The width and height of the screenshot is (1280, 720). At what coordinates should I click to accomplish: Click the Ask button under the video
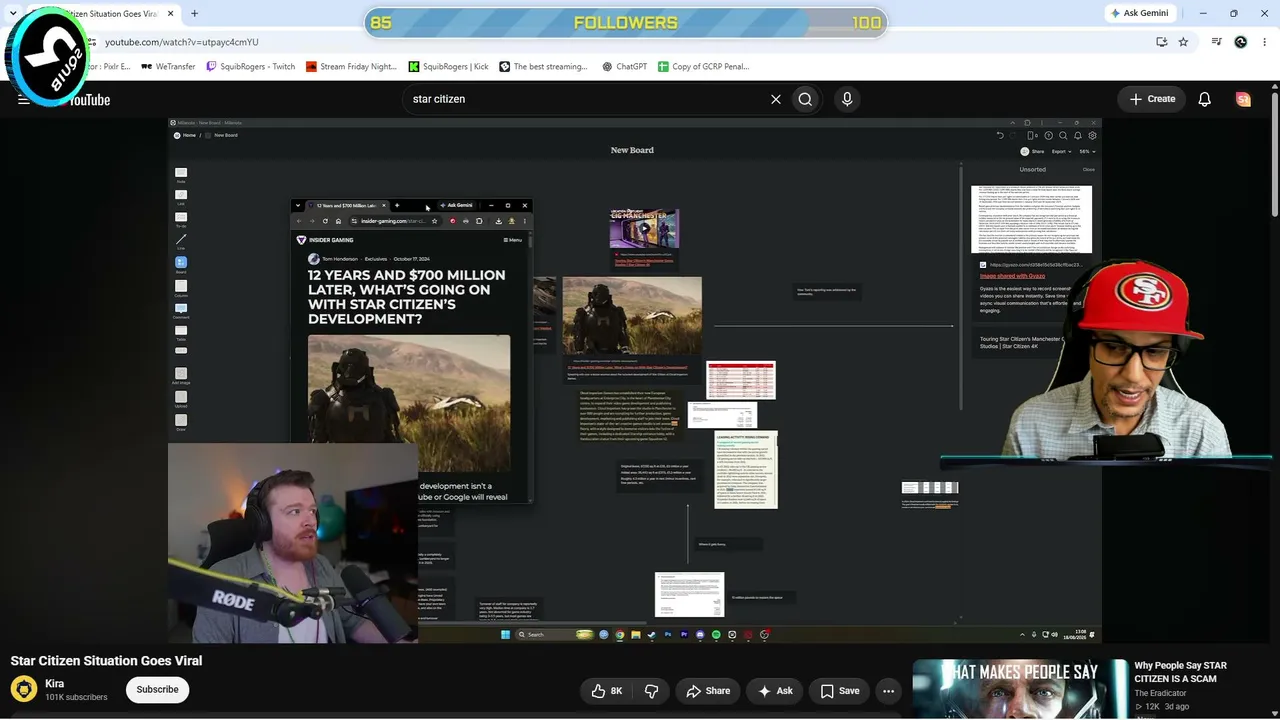(x=775, y=691)
